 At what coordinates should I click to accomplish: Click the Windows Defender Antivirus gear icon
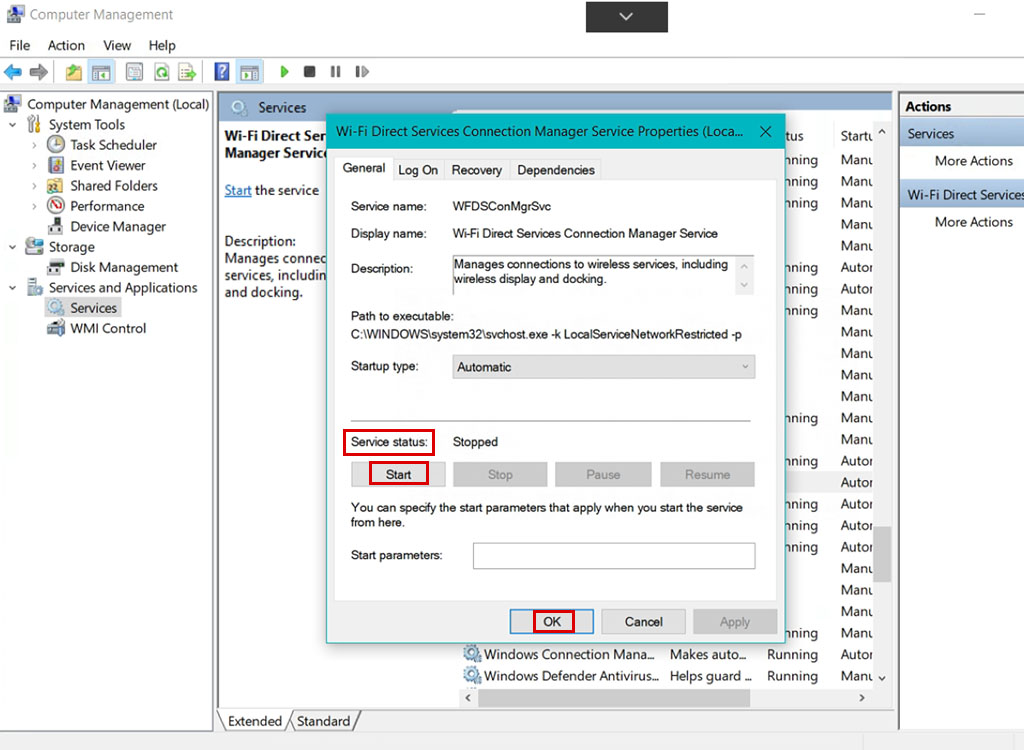472,675
